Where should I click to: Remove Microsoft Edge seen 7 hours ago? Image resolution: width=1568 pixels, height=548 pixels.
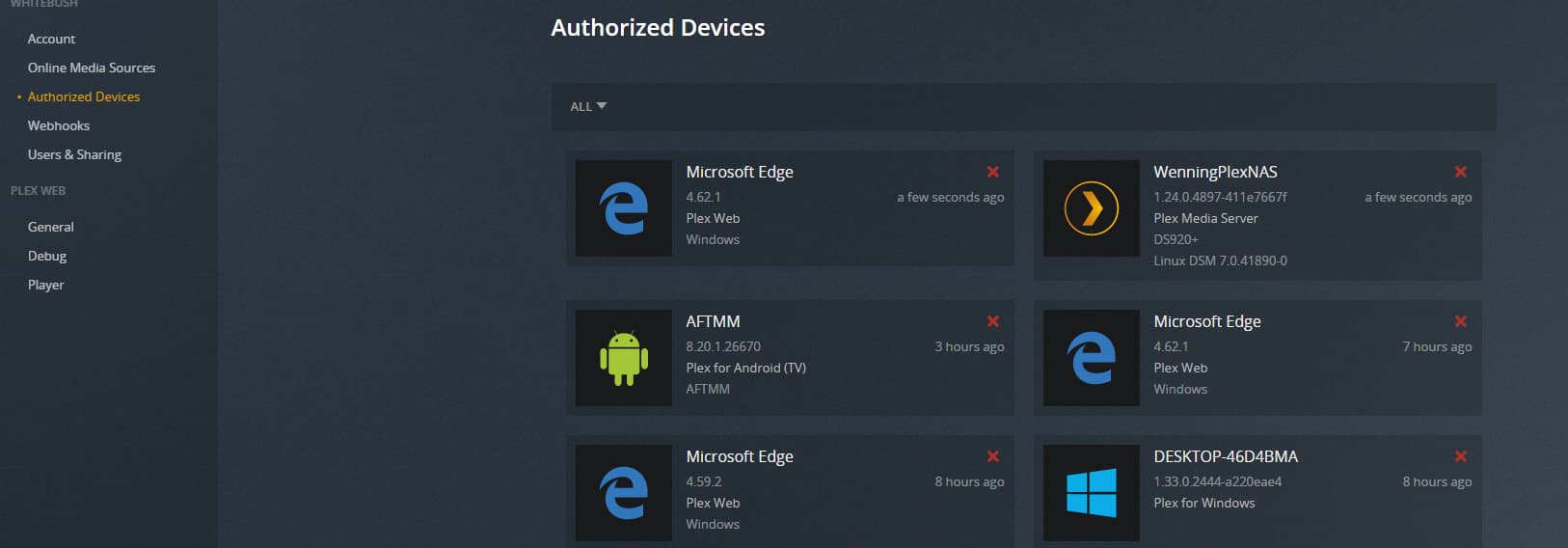(1460, 321)
